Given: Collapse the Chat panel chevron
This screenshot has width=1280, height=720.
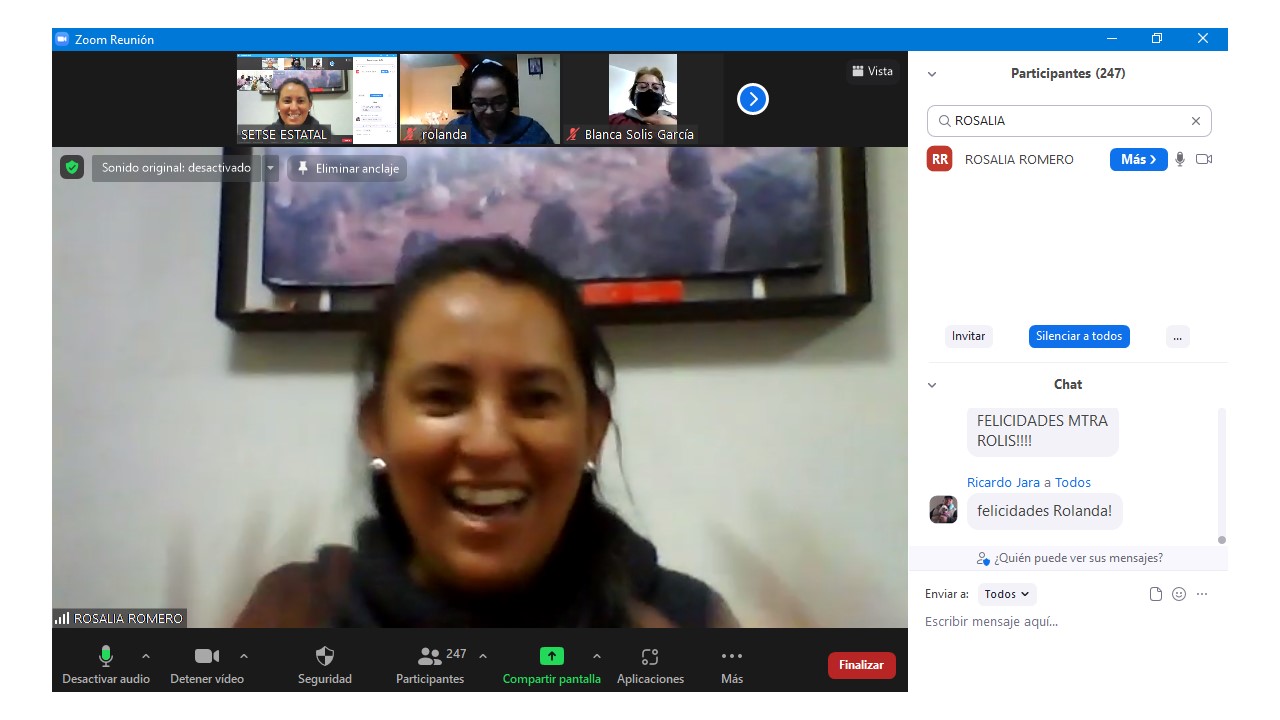Looking at the screenshot, I should [x=932, y=385].
